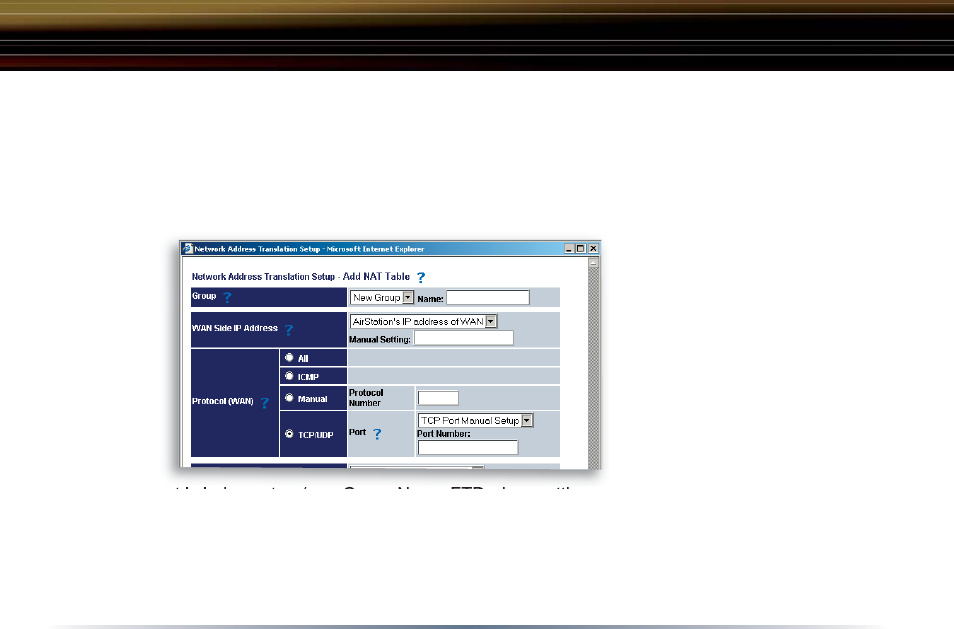Click the 'WAN Side IP Address' label

point(235,328)
